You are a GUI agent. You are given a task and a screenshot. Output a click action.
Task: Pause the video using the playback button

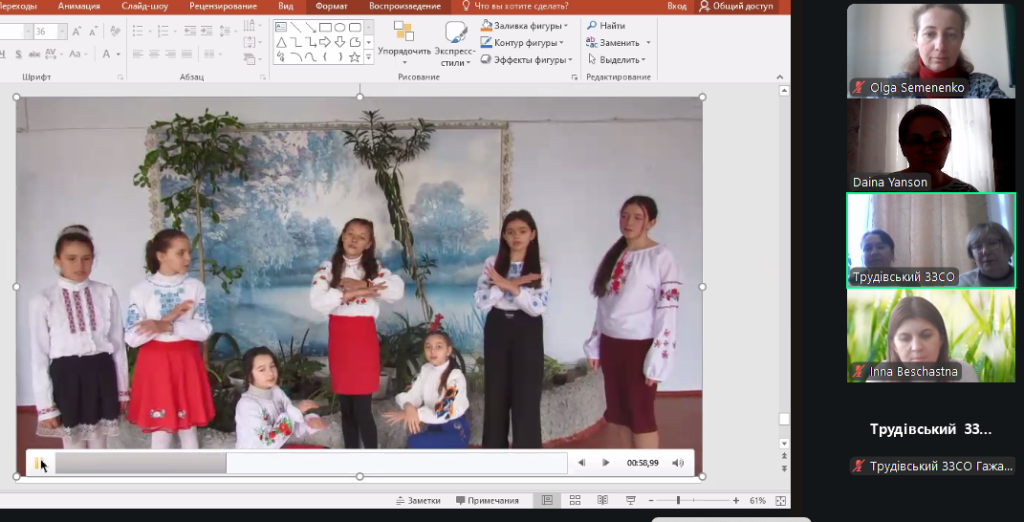pos(39,463)
